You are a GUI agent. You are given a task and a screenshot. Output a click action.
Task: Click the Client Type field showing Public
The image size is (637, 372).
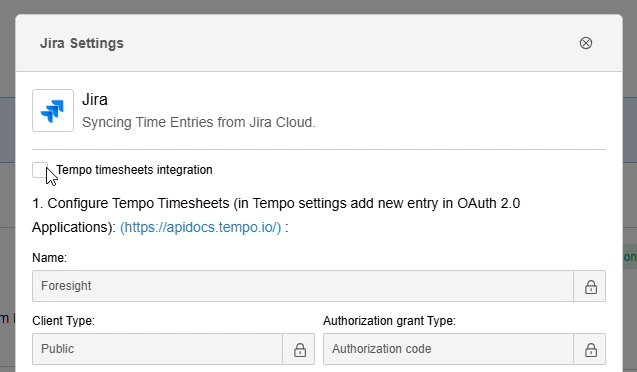[157, 349]
